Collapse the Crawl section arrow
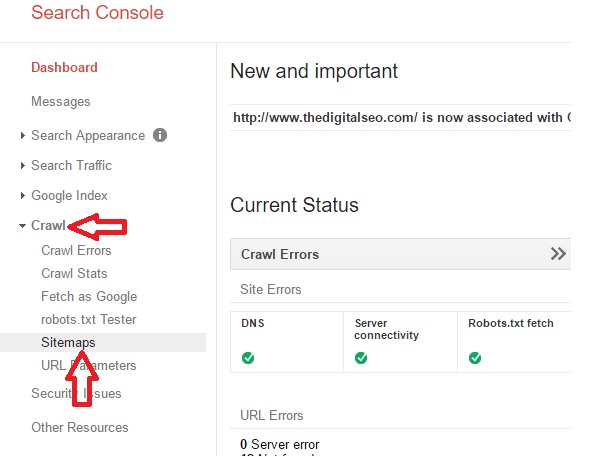Image resolution: width=597 pixels, height=457 pixels. point(22,226)
